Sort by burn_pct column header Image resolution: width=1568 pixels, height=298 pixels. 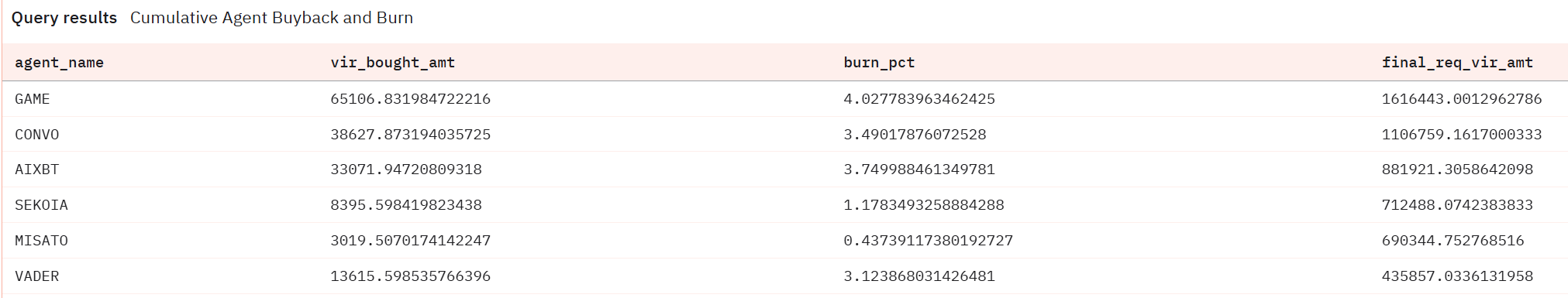click(x=879, y=63)
